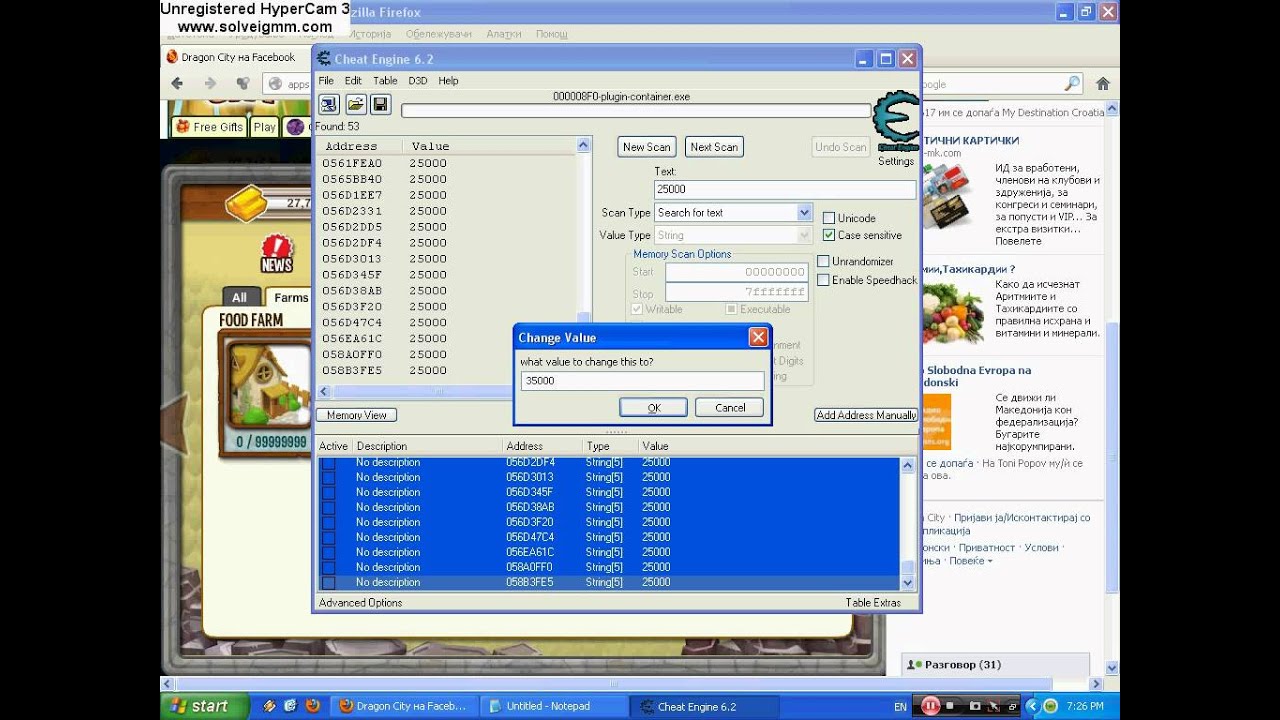1280x720 pixels.
Task: Open the Table menu in Cheat Engine
Action: pos(385,81)
